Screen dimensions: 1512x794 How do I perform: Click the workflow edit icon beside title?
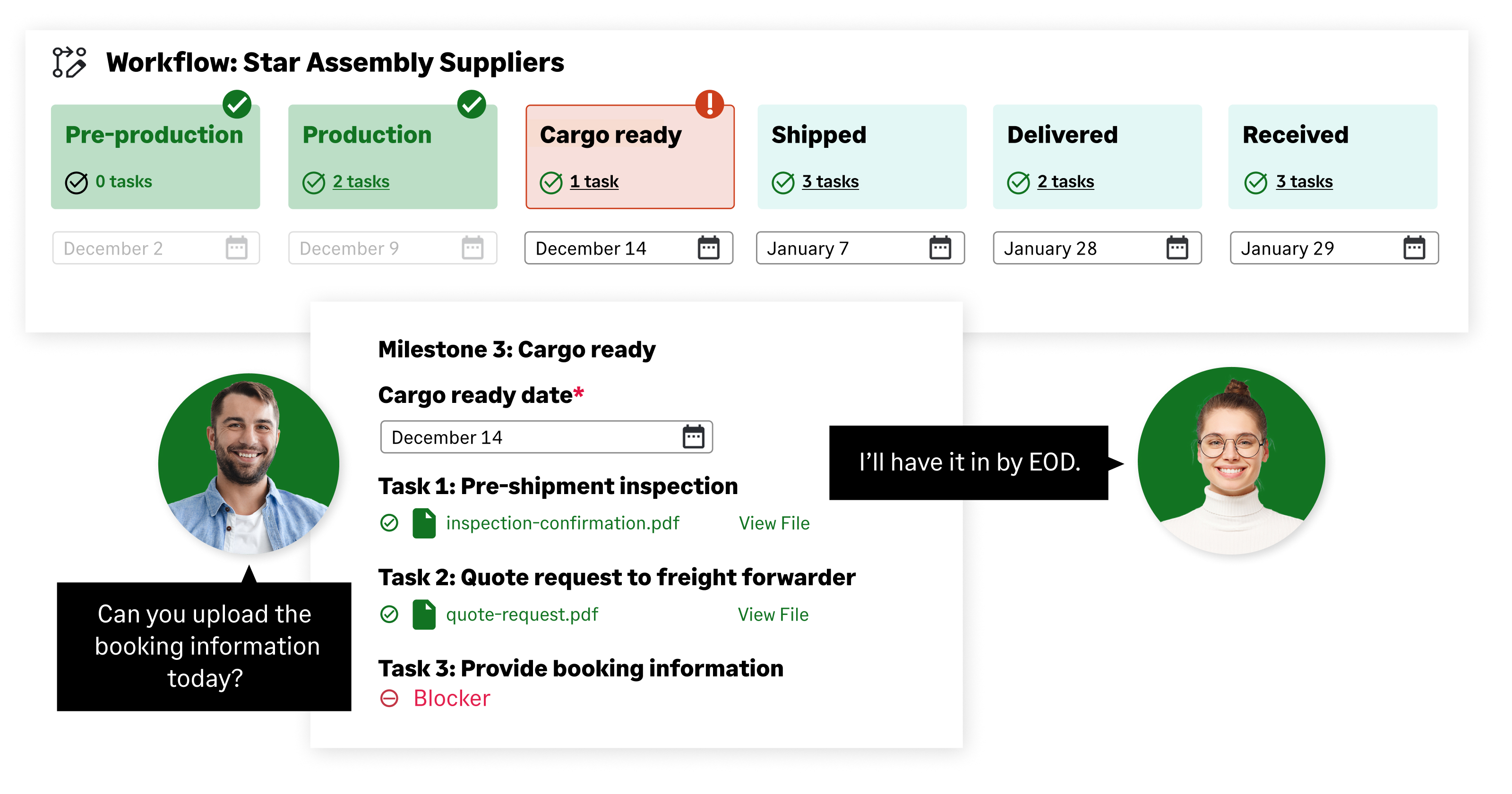69,62
